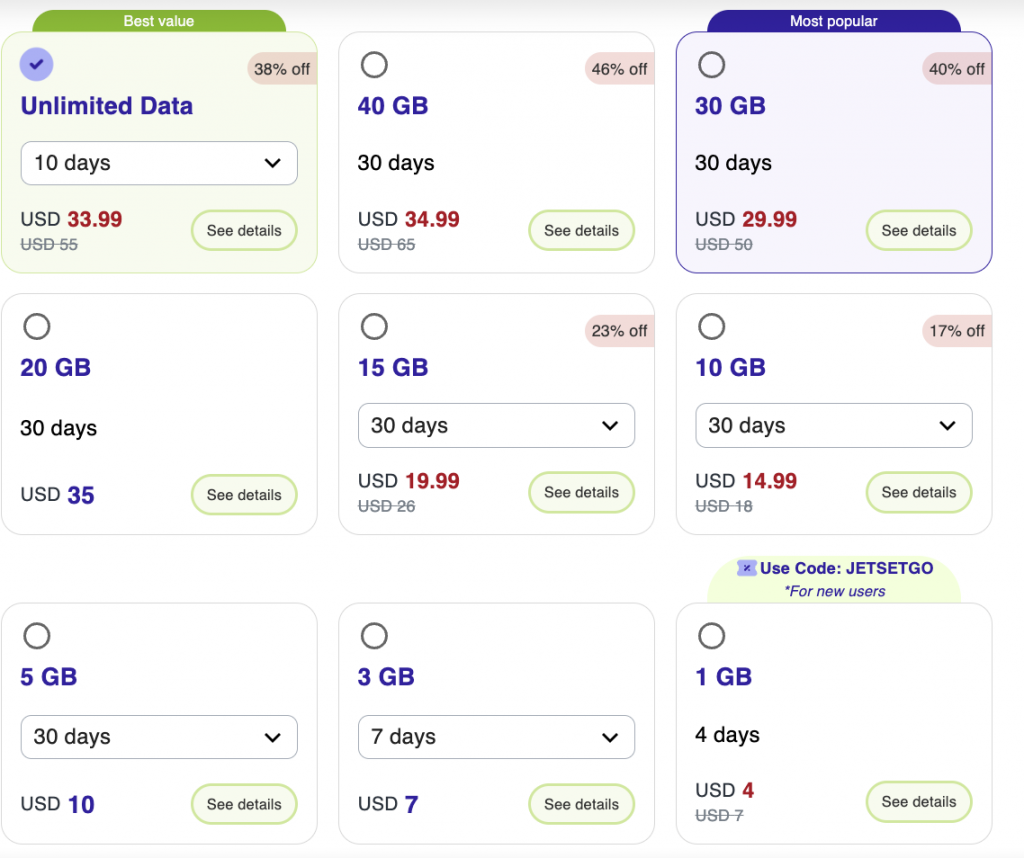Viewport: 1024px width, 858px height.
Task: Select the 30 GB plan radio button
Action: point(712,65)
